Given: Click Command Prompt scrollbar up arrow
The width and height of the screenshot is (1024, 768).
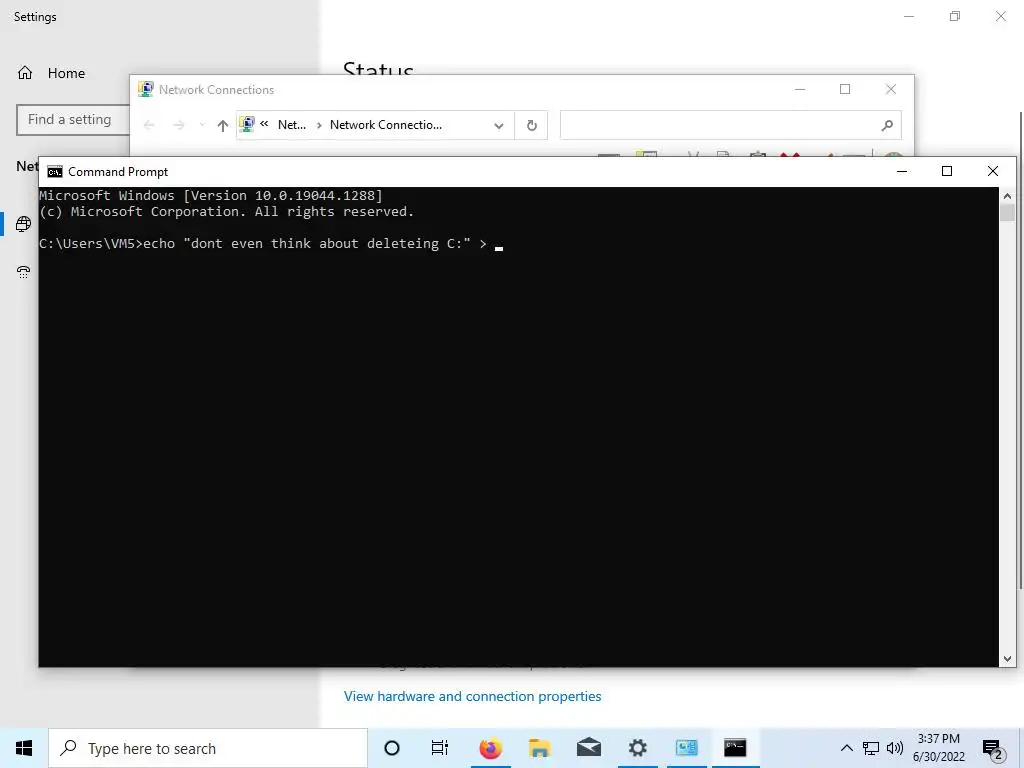Looking at the screenshot, I should click(1007, 195).
